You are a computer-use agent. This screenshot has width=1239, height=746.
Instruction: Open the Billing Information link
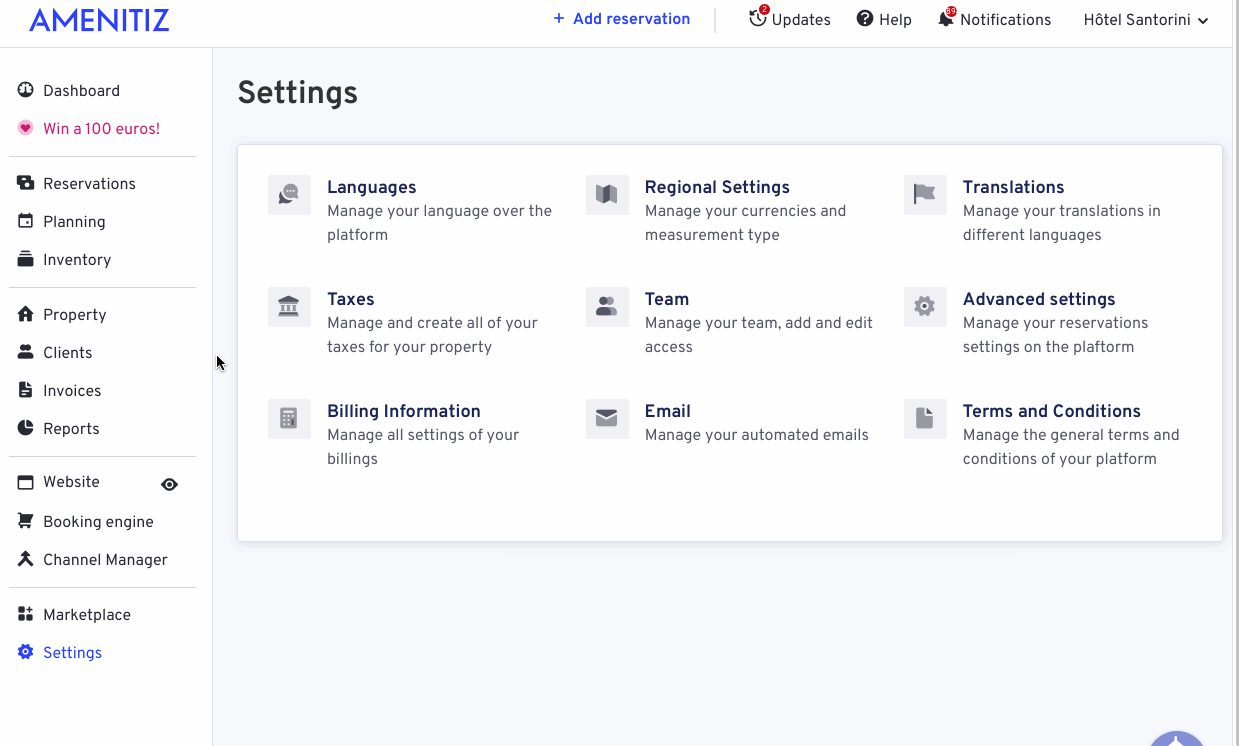pos(404,411)
